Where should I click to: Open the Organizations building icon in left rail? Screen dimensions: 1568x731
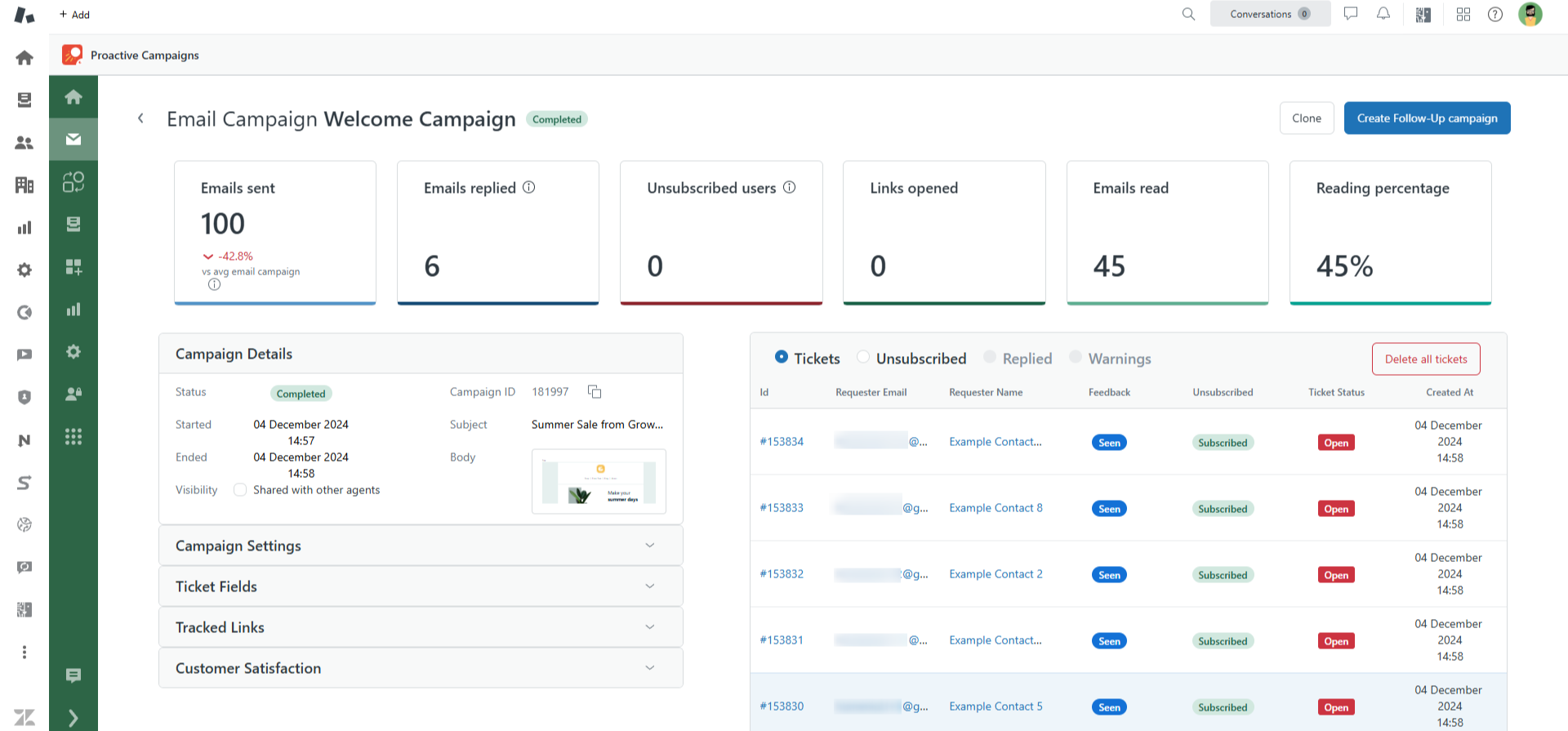coord(24,185)
